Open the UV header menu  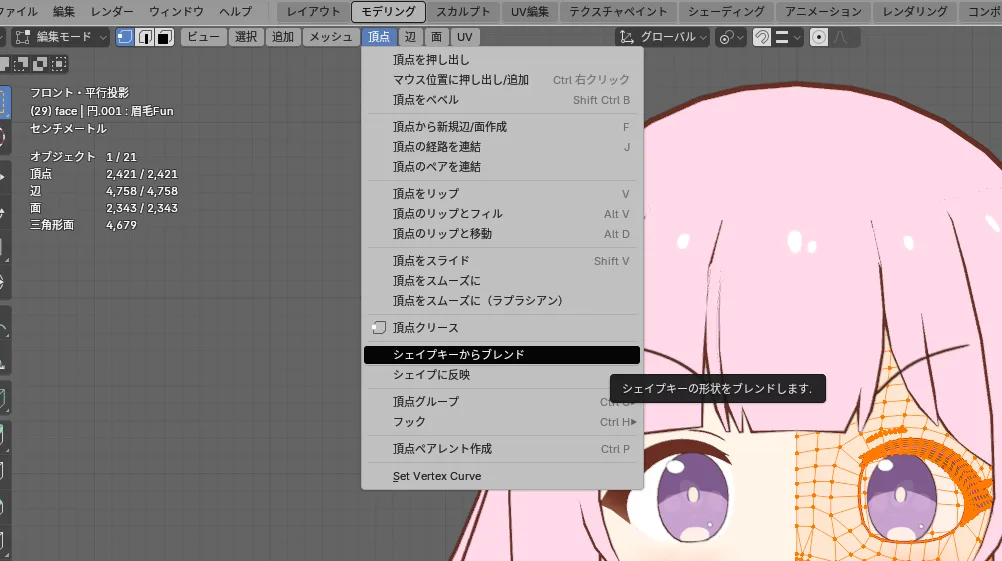[x=465, y=37]
